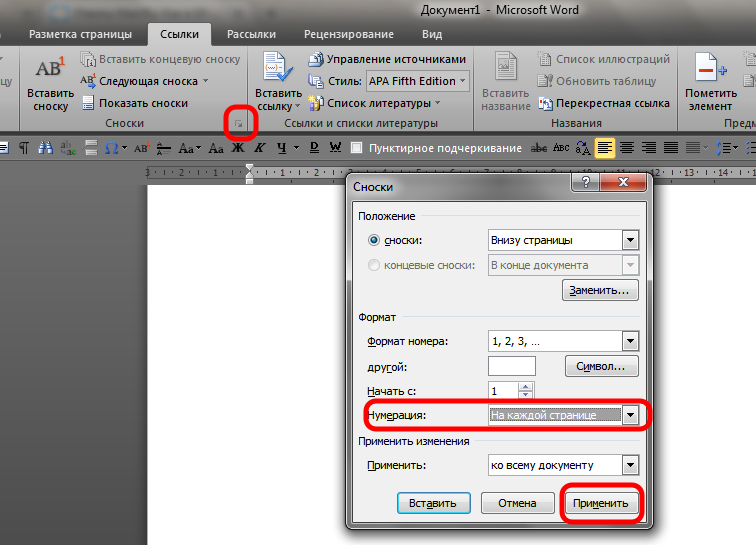Apply double underline D icon
The height and width of the screenshot is (545, 756).
point(314,148)
